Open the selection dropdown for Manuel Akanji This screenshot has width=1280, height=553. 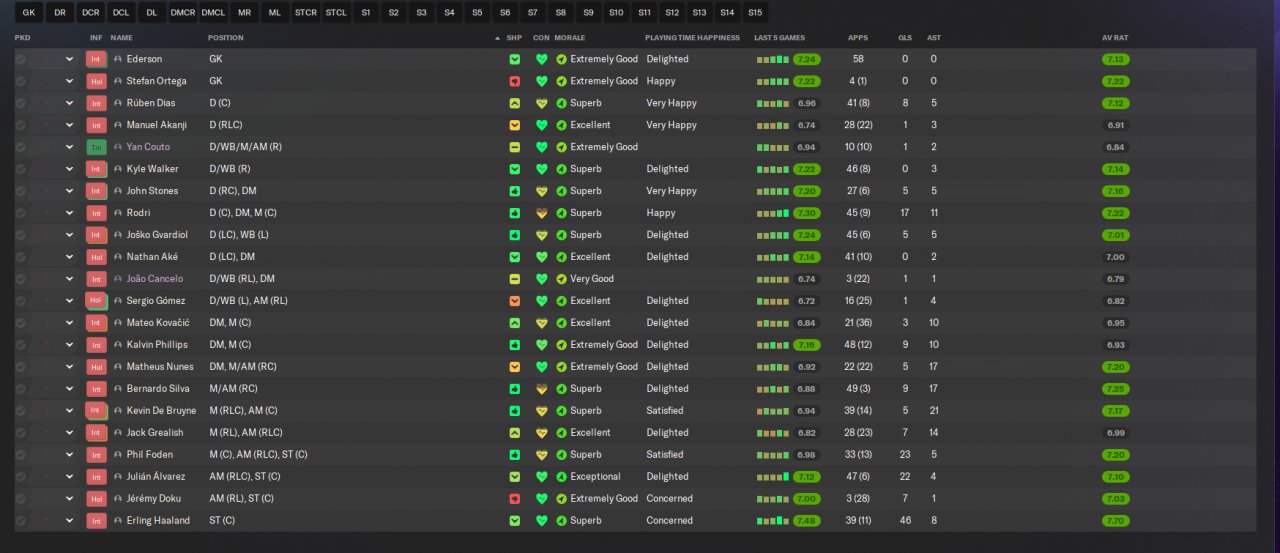70,125
